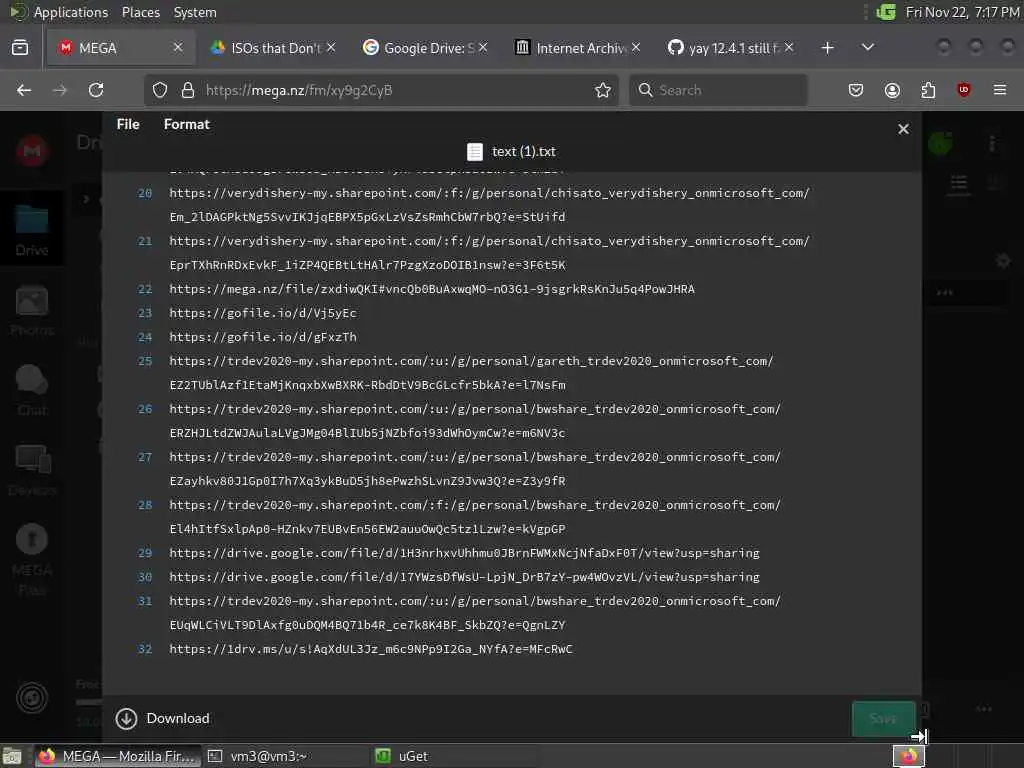Click line 32 1drv.ms link text
Image resolution: width=1024 pixels, height=768 pixels.
[x=371, y=649]
